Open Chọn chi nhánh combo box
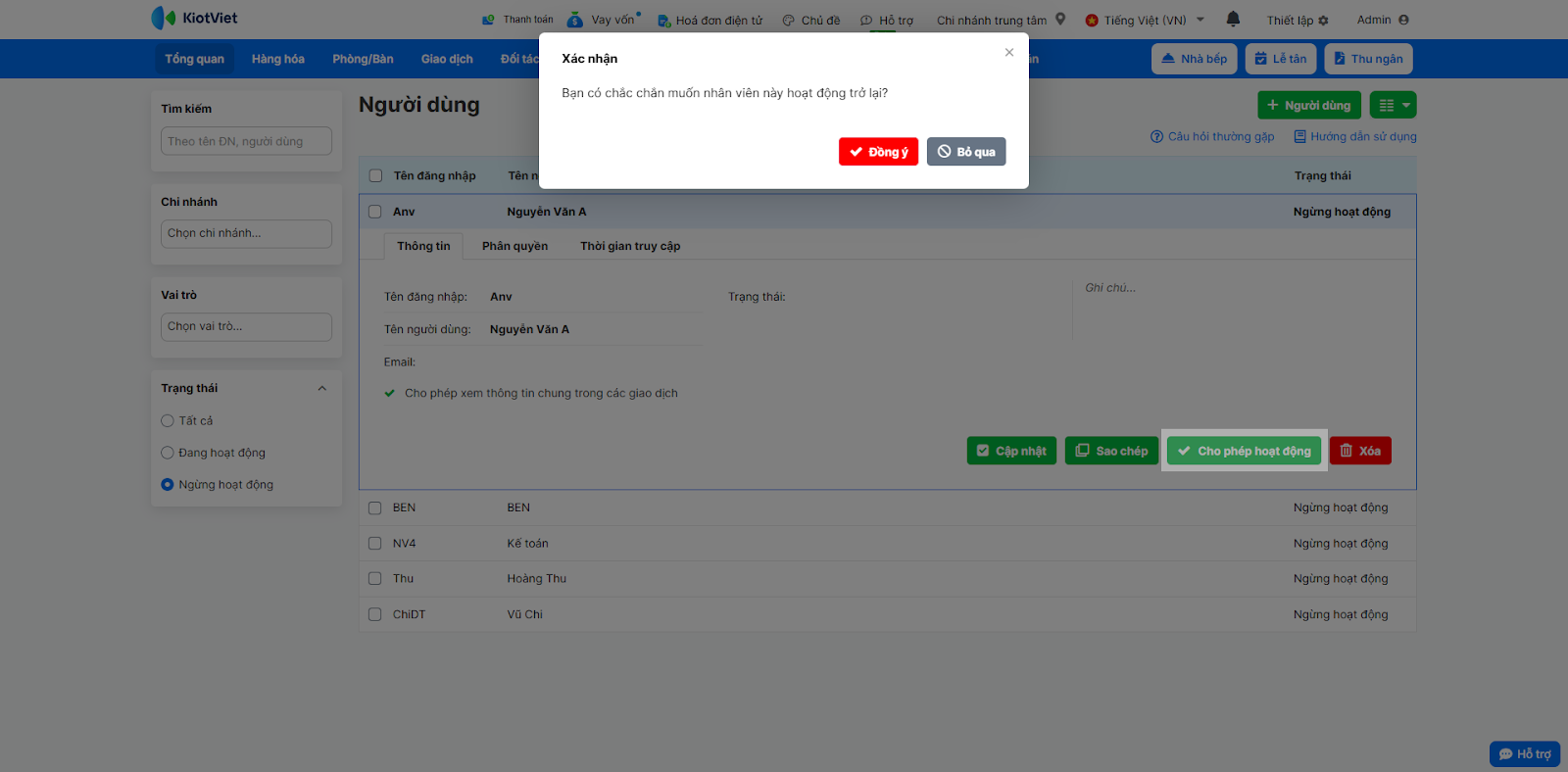This screenshot has width=1568, height=772. click(x=246, y=233)
